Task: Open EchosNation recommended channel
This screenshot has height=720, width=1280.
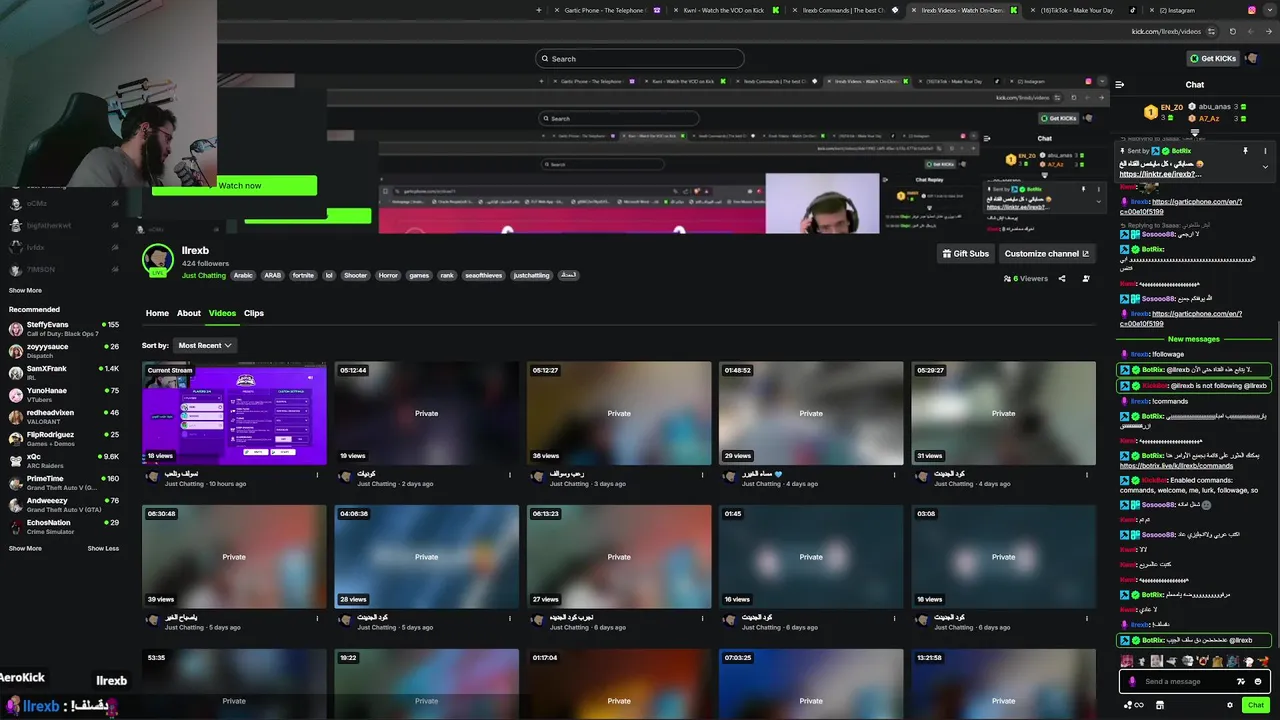Action: tap(64, 526)
